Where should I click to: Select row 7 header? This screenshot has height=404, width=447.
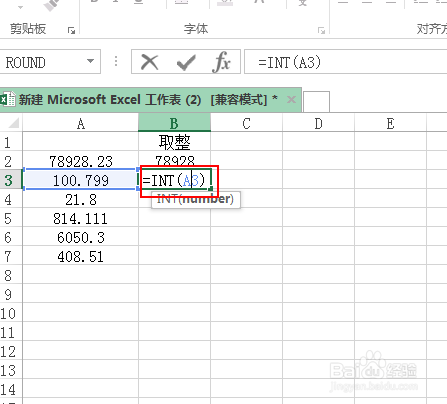[11, 256]
